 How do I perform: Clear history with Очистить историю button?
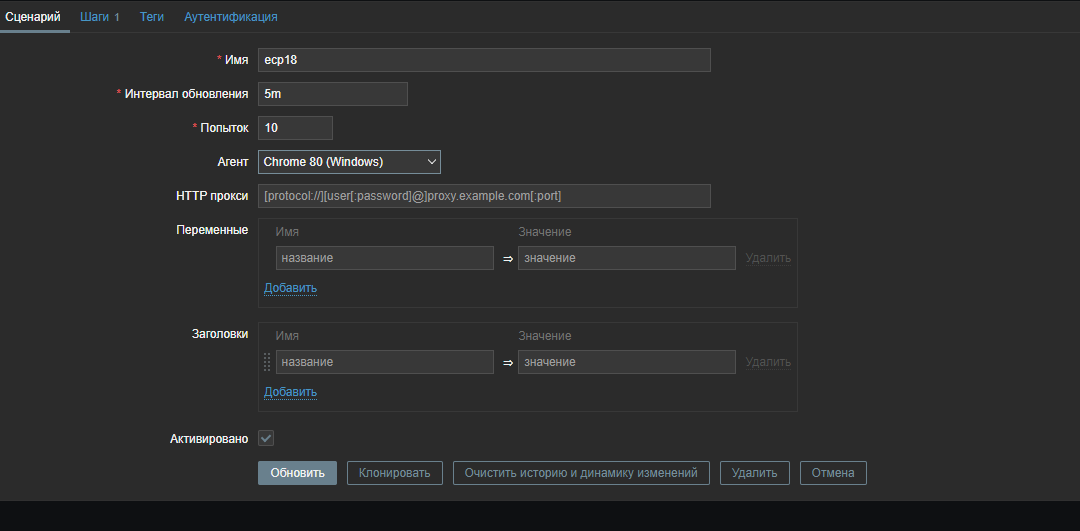pos(581,473)
